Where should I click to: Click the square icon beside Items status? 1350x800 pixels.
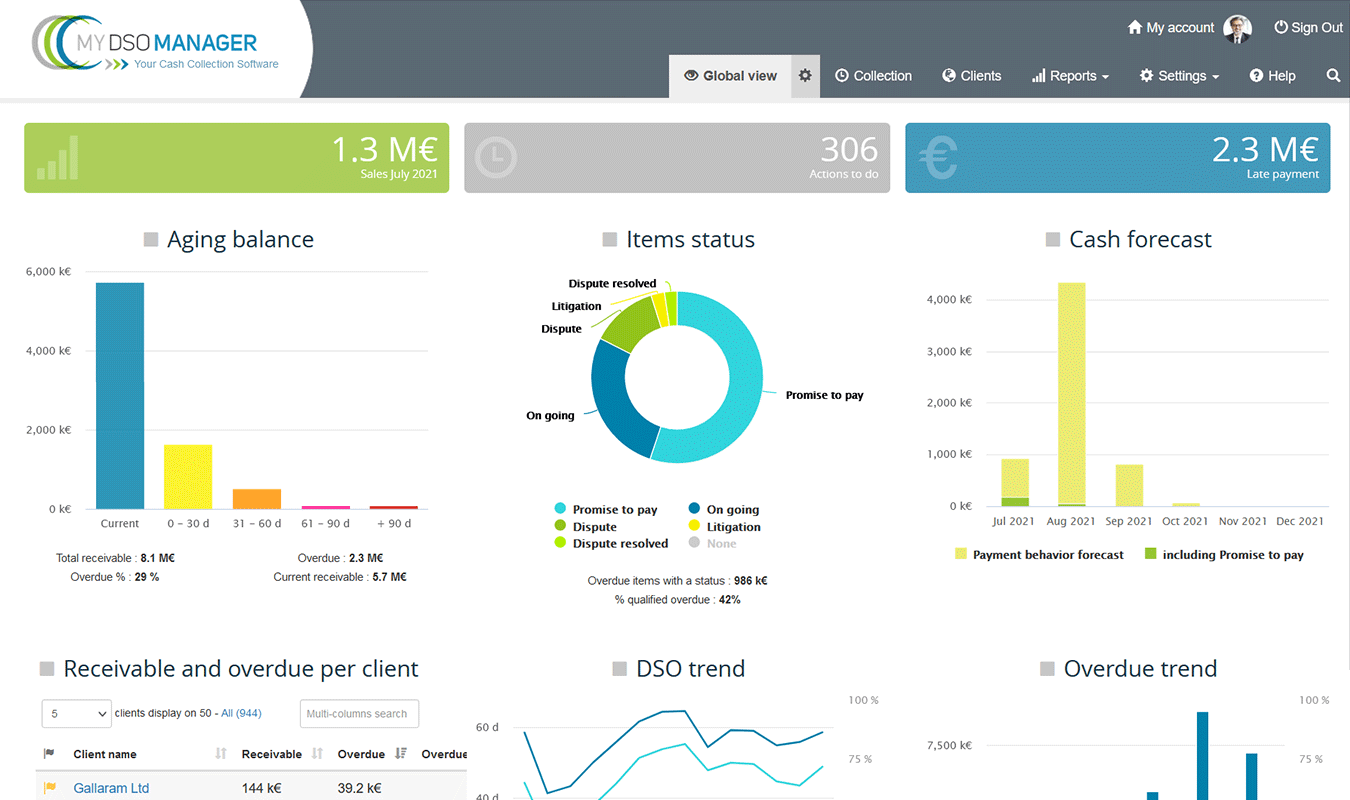610,240
